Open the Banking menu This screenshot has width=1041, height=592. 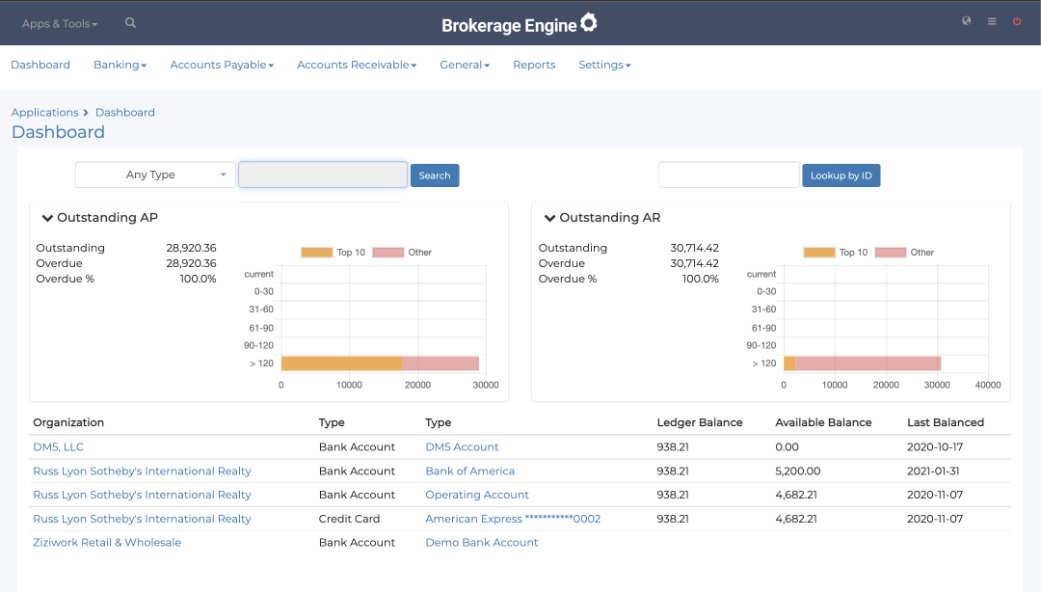coord(120,65)
